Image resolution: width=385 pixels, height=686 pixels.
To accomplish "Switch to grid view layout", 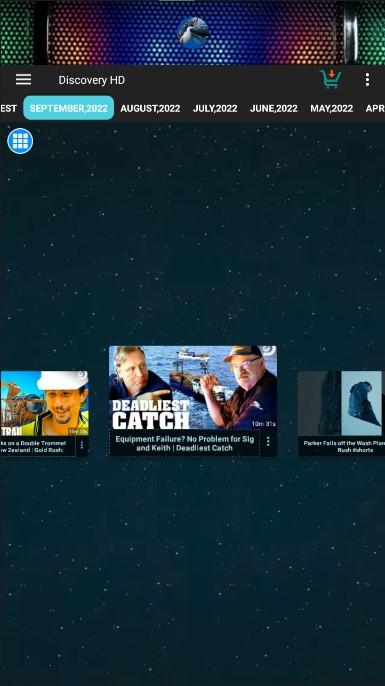I will point(20,141).
